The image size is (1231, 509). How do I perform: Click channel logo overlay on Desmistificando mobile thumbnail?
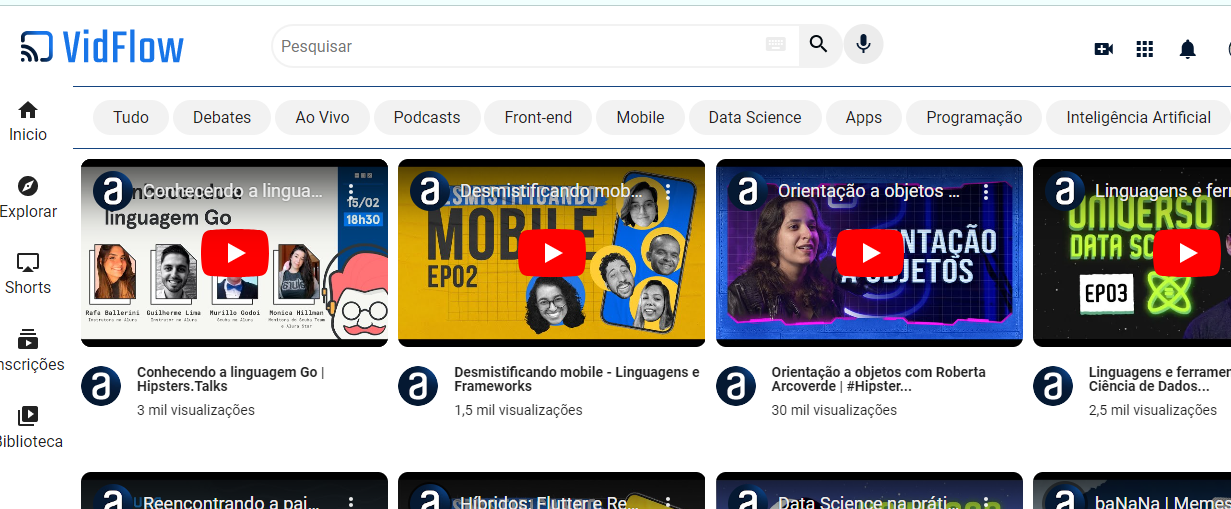(x=430, y=190)
